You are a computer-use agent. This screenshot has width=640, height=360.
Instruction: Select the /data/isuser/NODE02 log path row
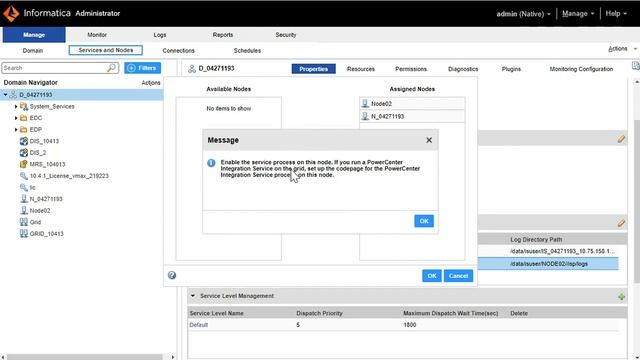pyautogui.click(x=548, y=264)
